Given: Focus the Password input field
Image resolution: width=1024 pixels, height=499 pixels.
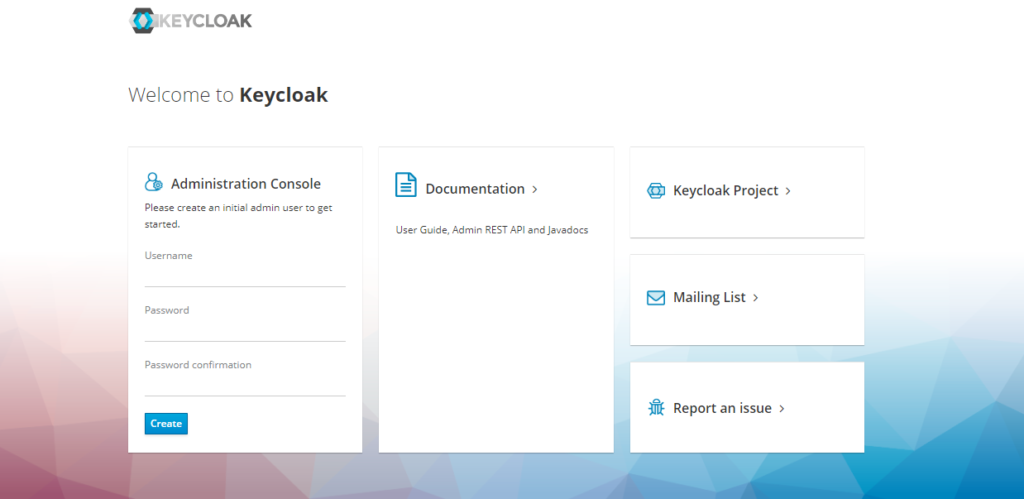Looking at the screenshot, I should tap(245, 331).
